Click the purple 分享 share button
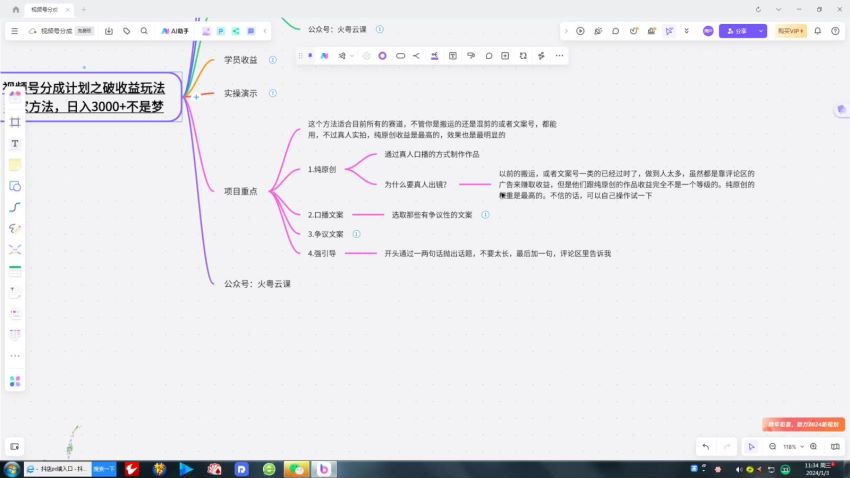Viewport: 850px width, 478px height. (x=736, y=31)
